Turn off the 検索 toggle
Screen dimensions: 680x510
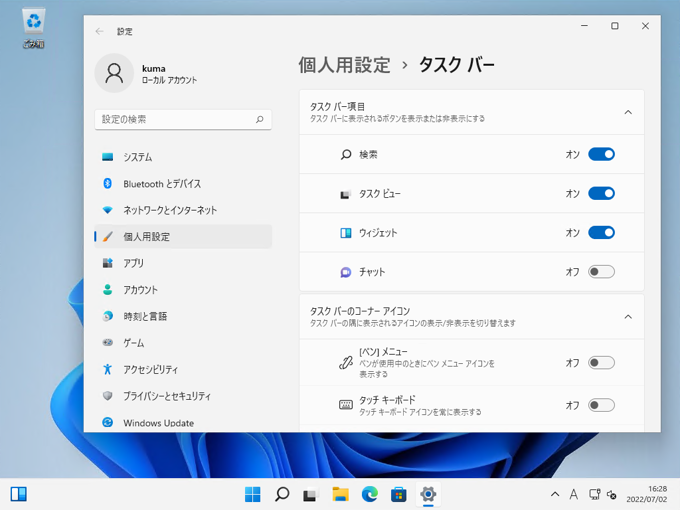(601, 154)
